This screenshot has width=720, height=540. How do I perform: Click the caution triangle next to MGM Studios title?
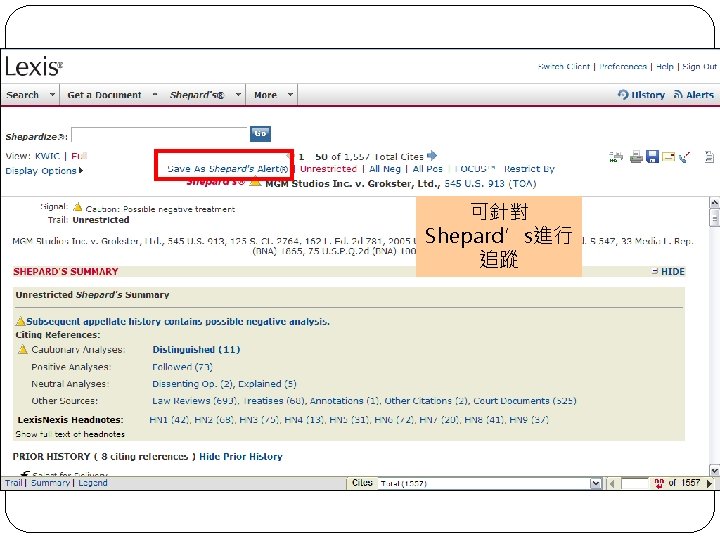255,182
